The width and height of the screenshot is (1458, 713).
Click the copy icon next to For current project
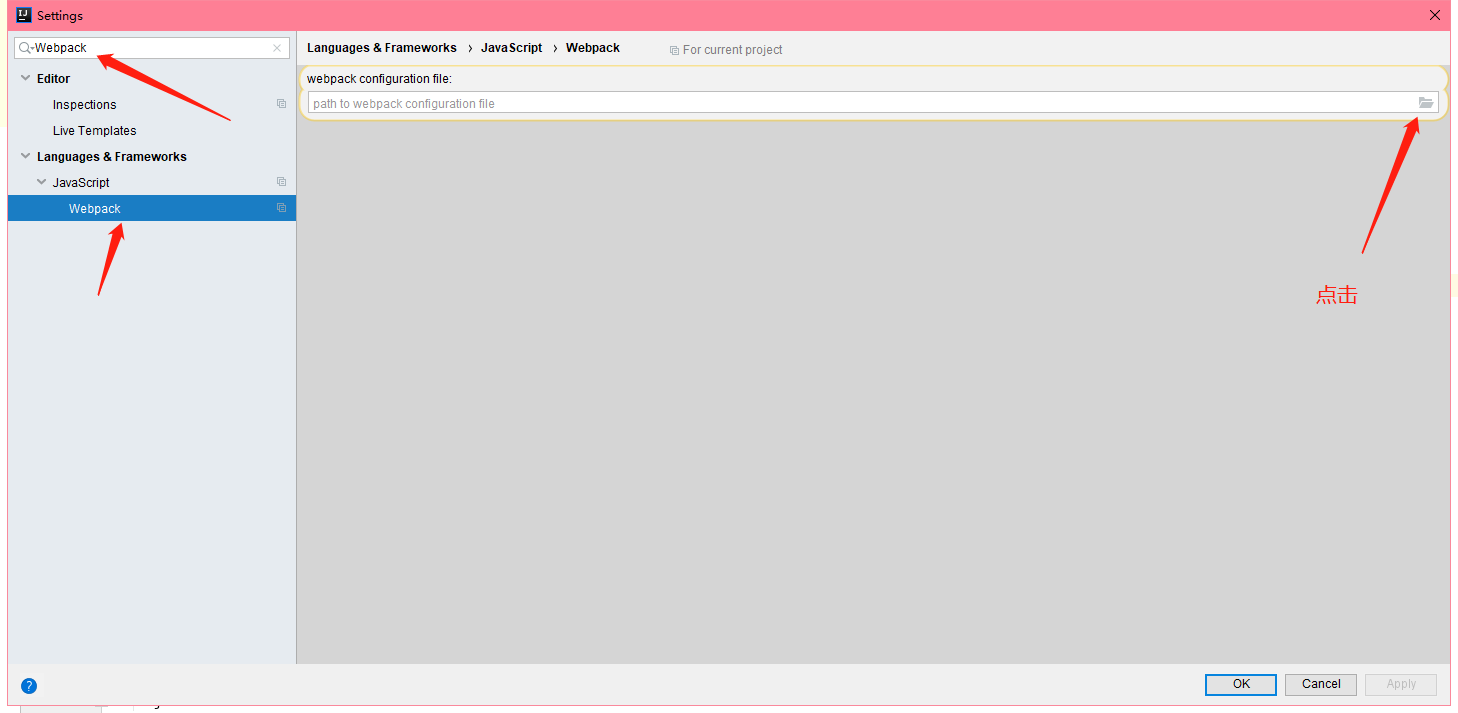(674, 50)
